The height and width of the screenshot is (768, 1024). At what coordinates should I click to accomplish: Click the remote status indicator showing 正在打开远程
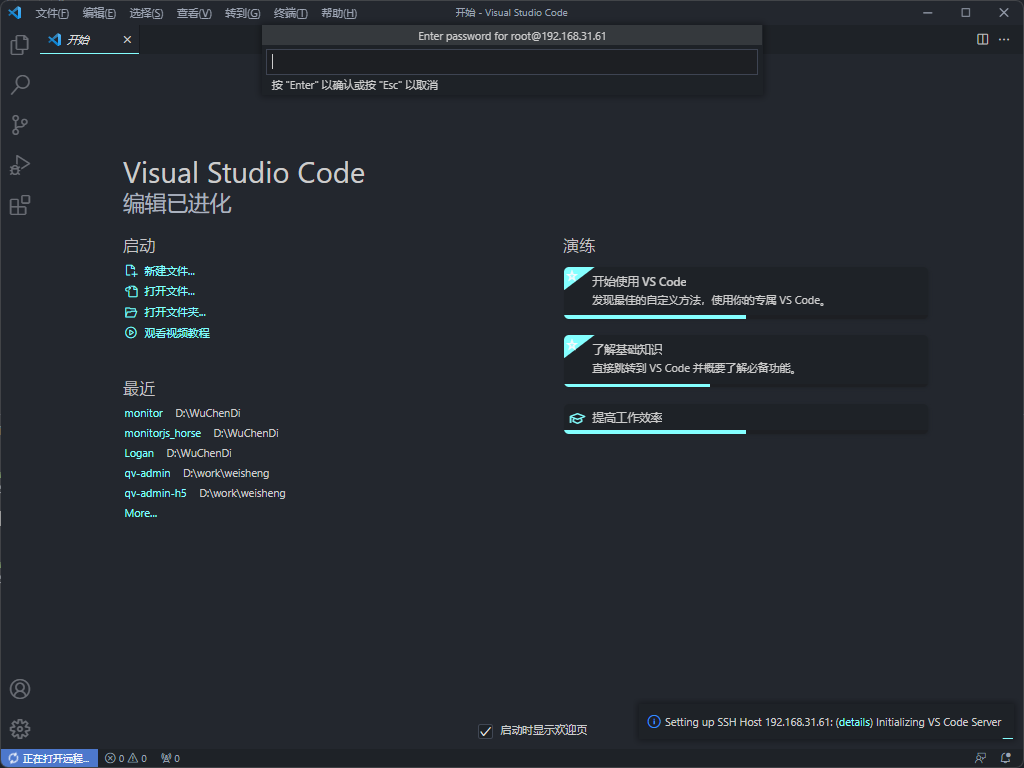coord(49,758)
